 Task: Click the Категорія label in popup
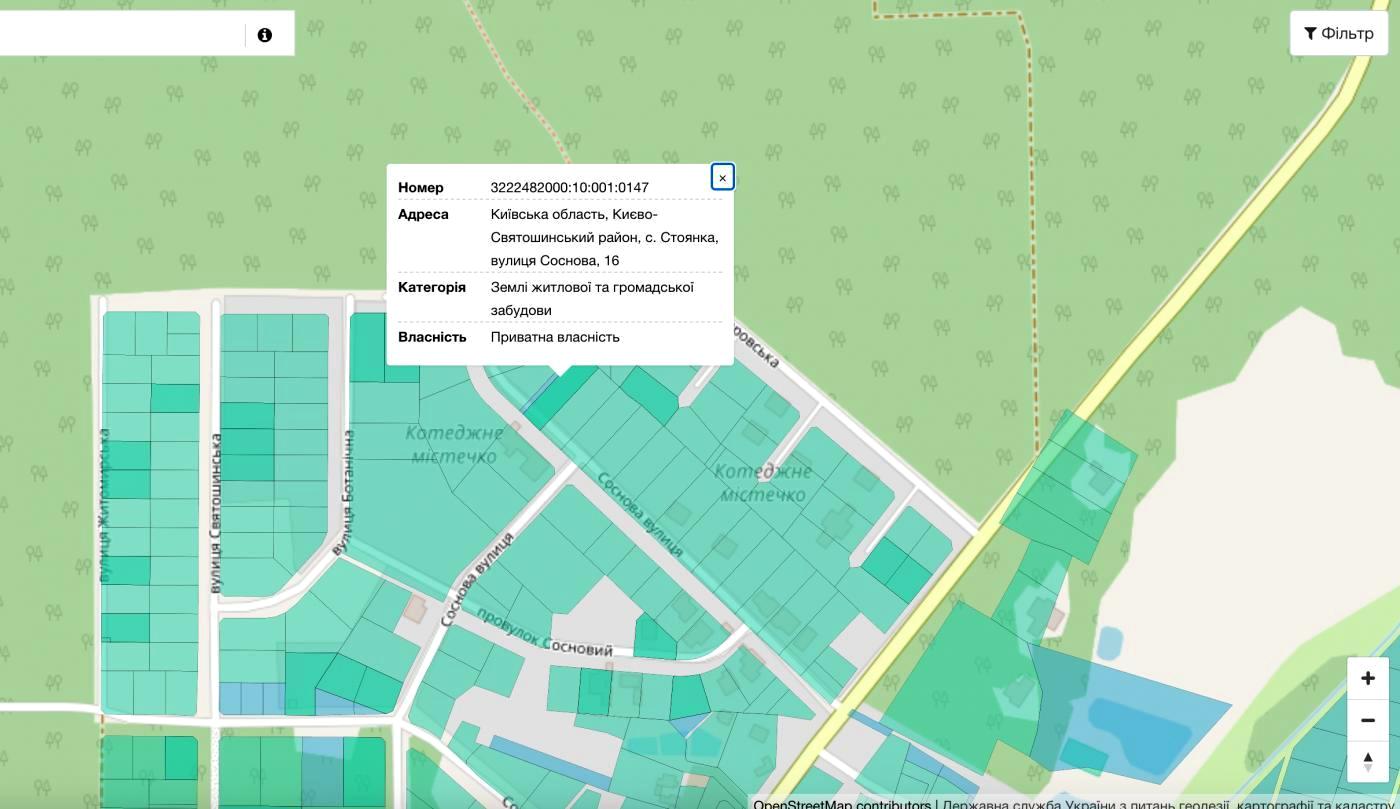click(432, 287)
